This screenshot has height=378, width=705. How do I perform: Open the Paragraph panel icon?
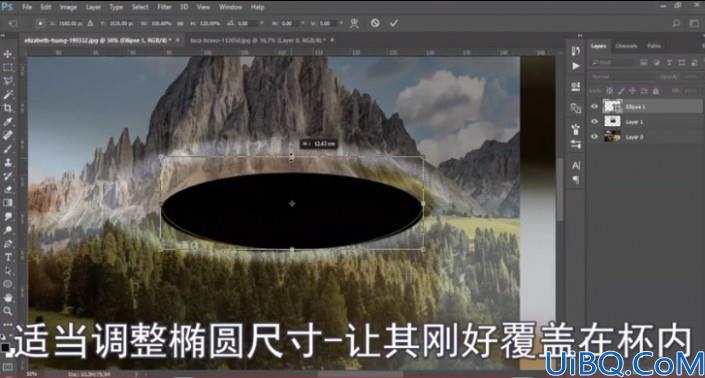[x=576, y=179]
